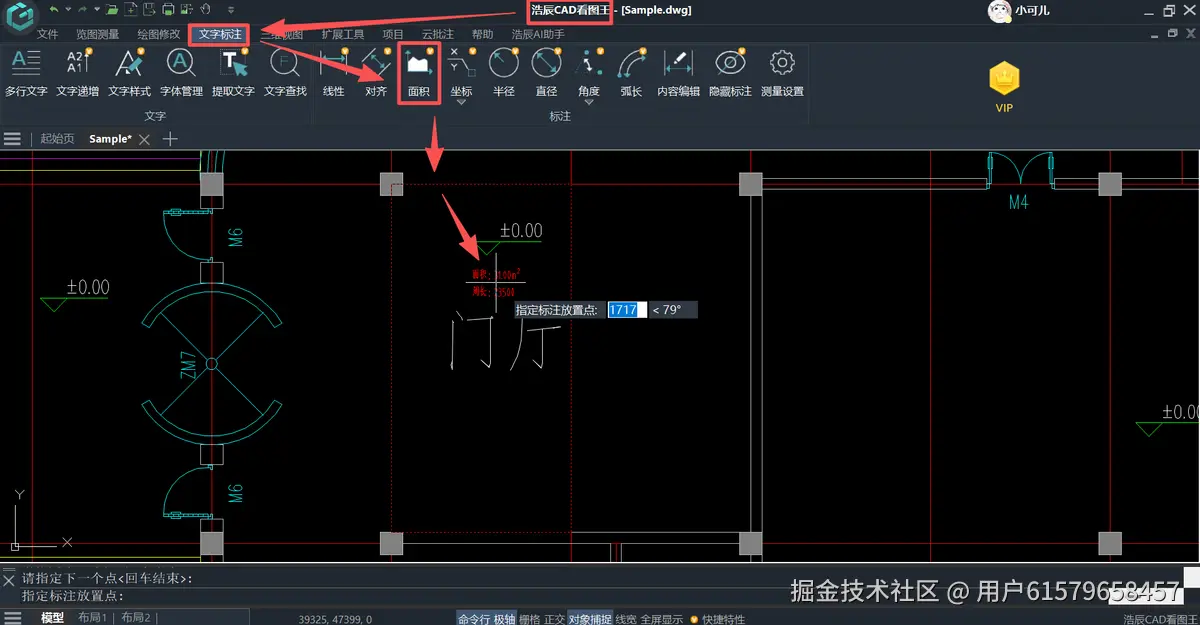
Task: Expand the quick access toolbar customize arrow
Action: click(x=231, y=11)
